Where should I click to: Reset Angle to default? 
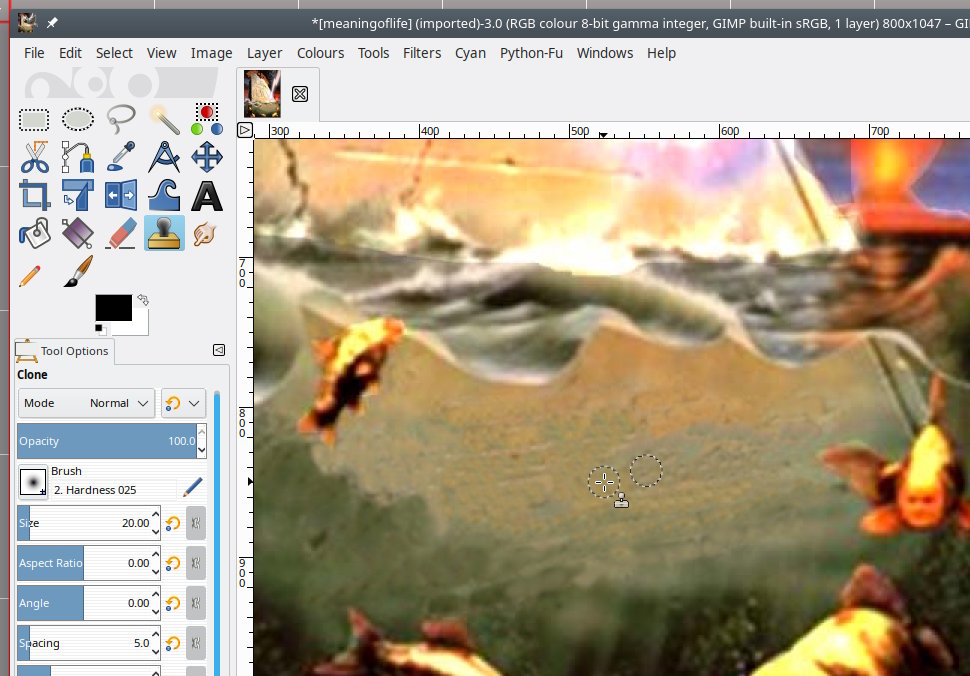173,603
